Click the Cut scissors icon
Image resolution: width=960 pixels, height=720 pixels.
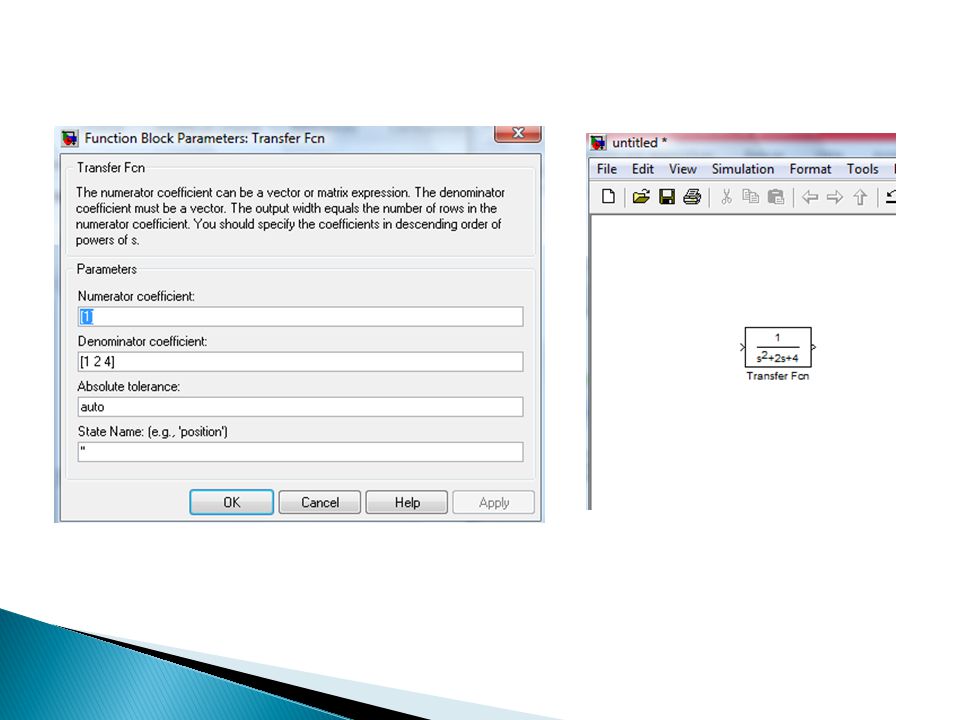click(726, 197)
